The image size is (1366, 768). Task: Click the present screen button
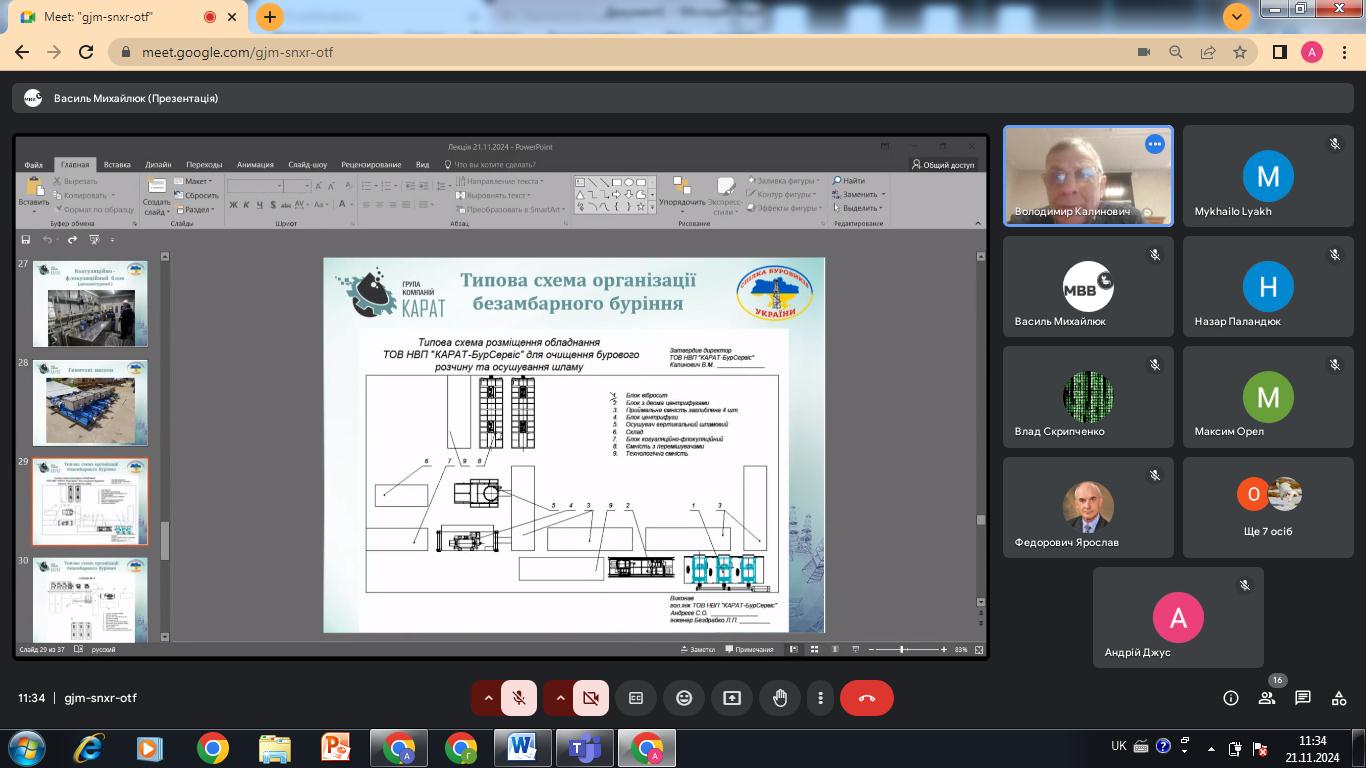732,698
